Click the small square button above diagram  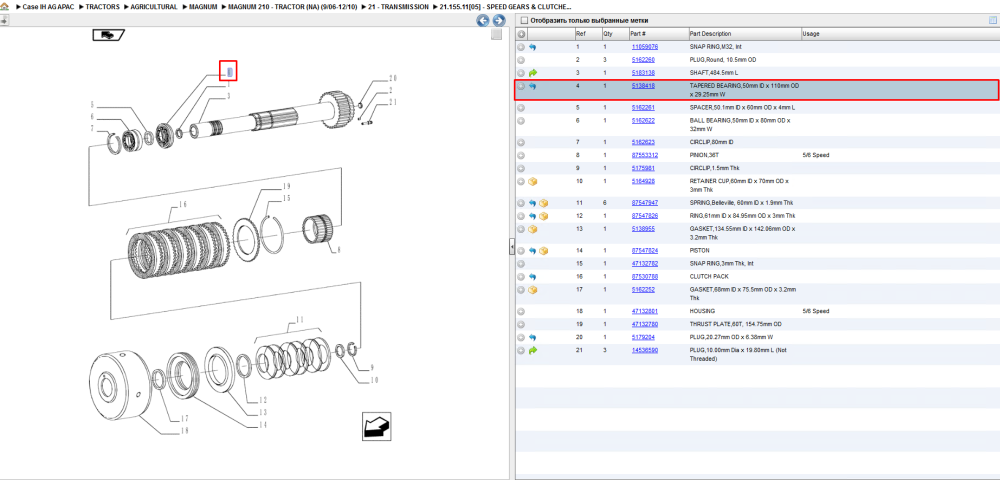click(496, 34)
